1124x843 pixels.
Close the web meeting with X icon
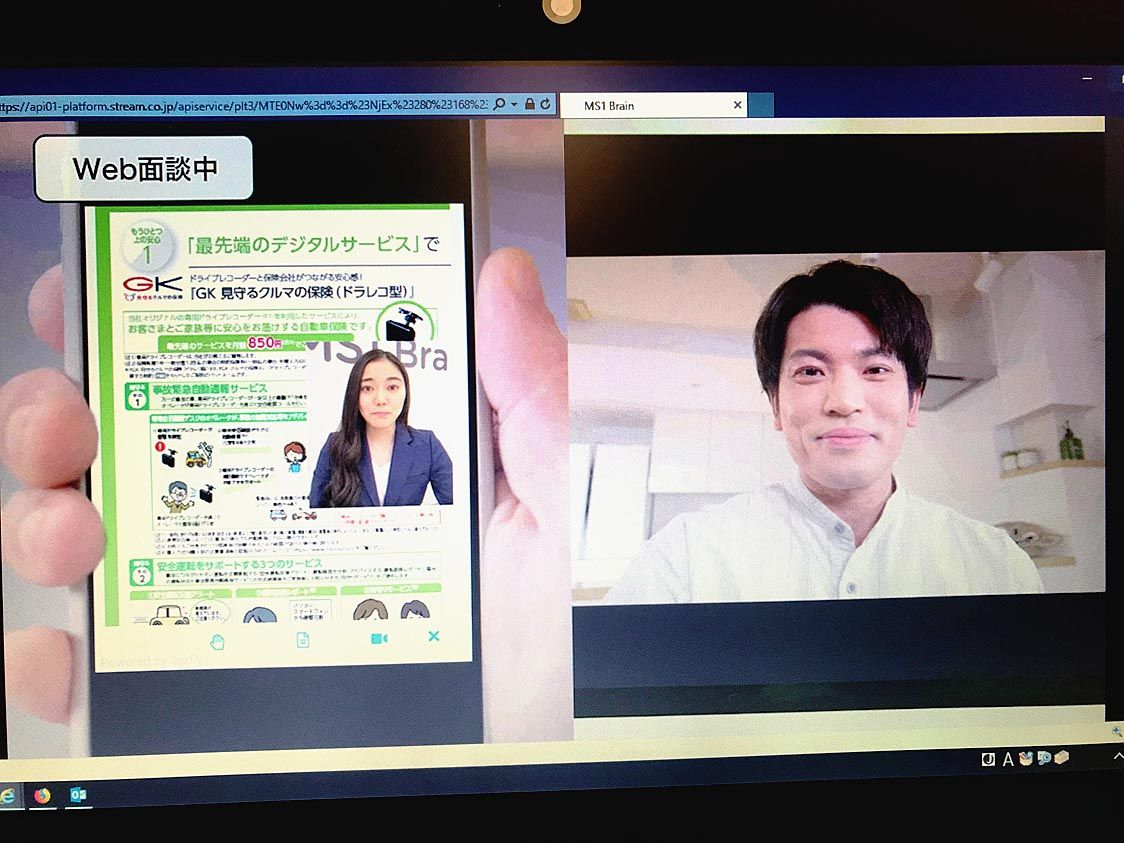tap(433, 636)
